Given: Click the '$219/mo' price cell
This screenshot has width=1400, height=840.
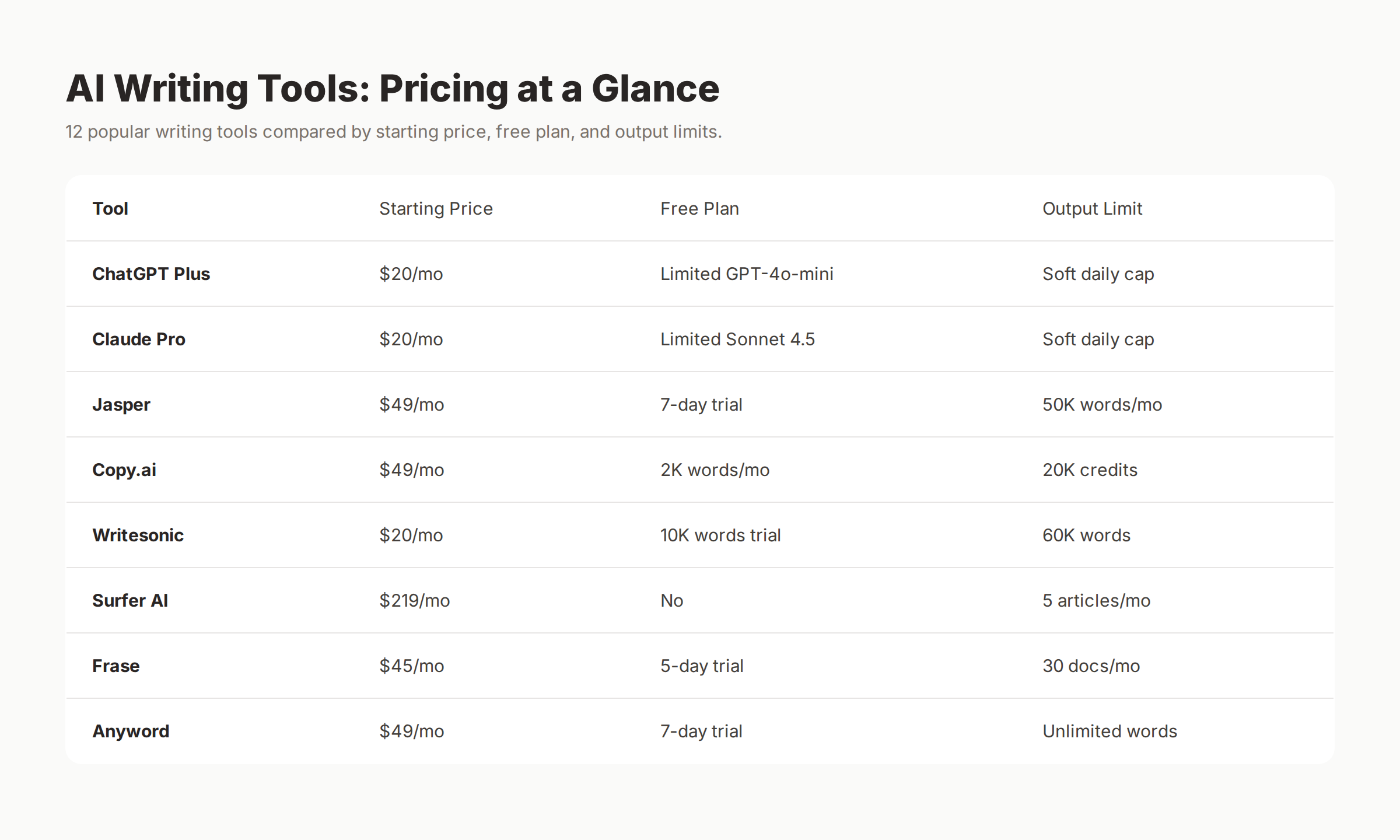Looking at the screenshot, I should pyautogui.click(x=415, y=600).
